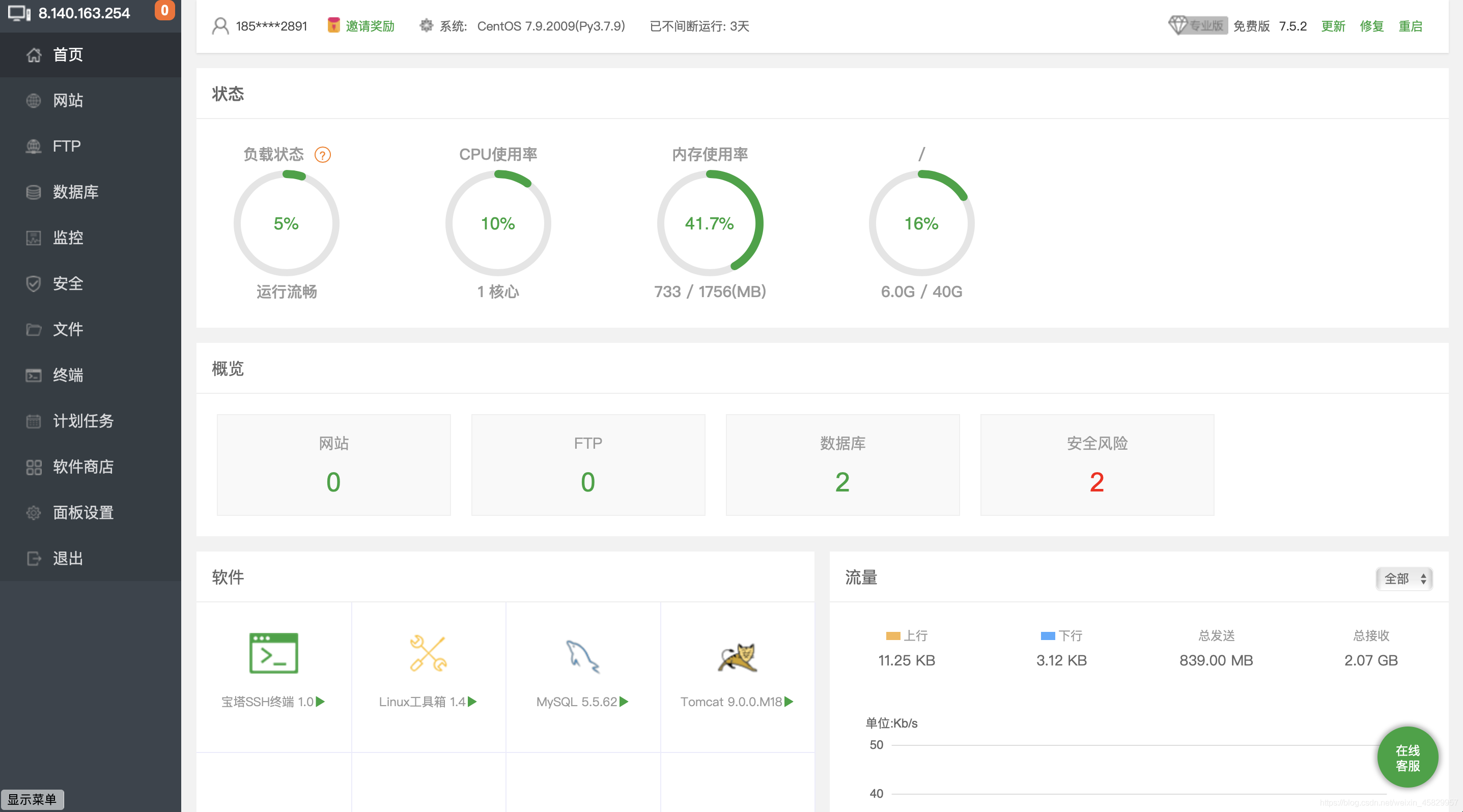The width and height of the screenshot is (1463, 812).
Task: Click the FTP icon in sidebar
Action: point(34,147)
